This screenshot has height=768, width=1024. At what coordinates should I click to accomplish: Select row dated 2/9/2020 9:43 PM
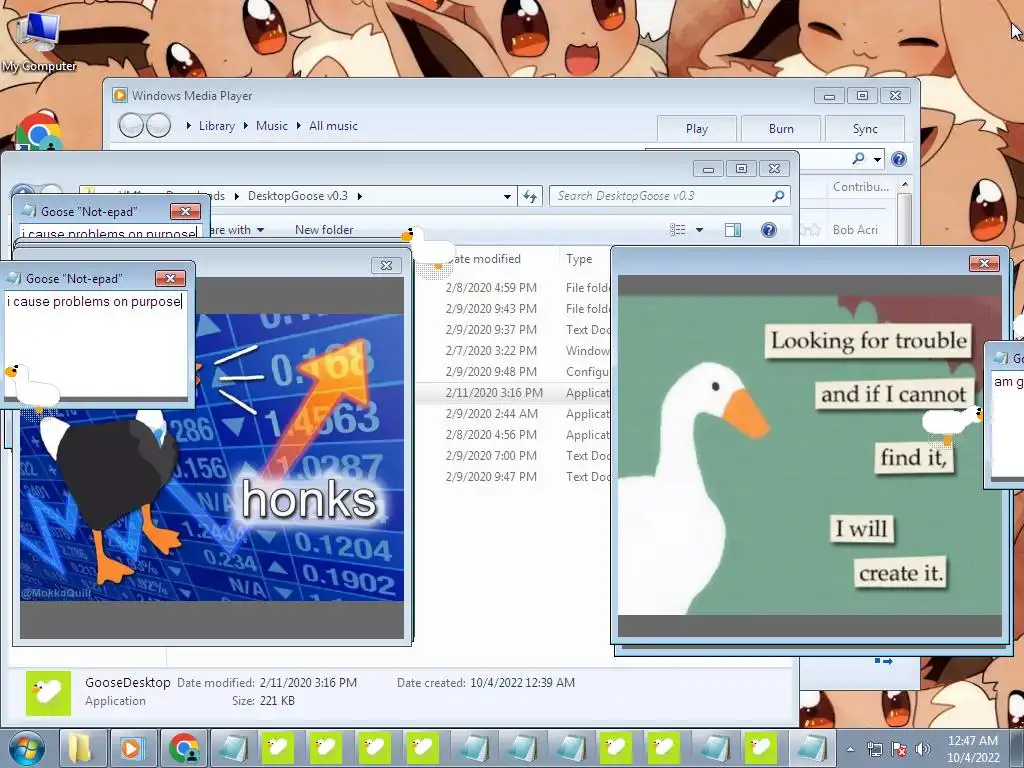tap(513, 308)
